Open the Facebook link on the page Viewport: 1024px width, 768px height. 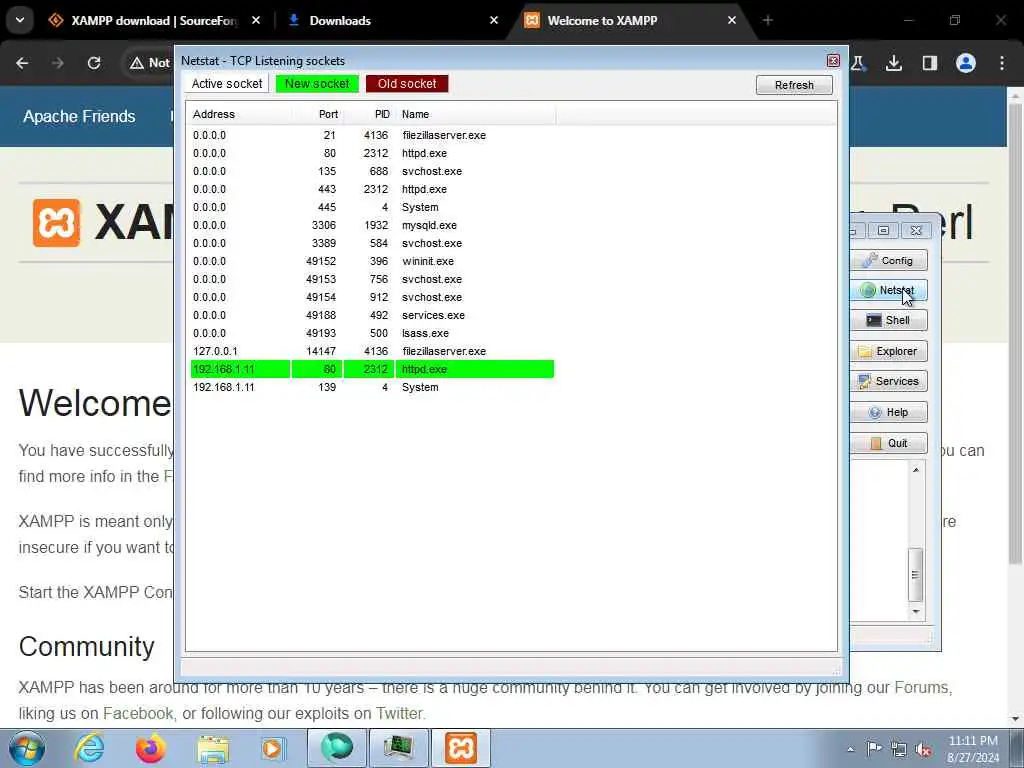[x=138, y=713]
